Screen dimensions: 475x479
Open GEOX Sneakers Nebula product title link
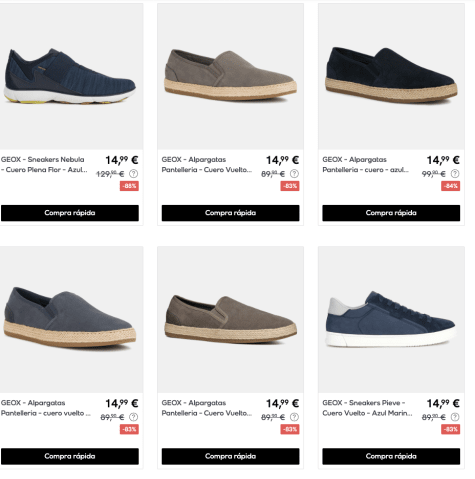coord(44,165)
